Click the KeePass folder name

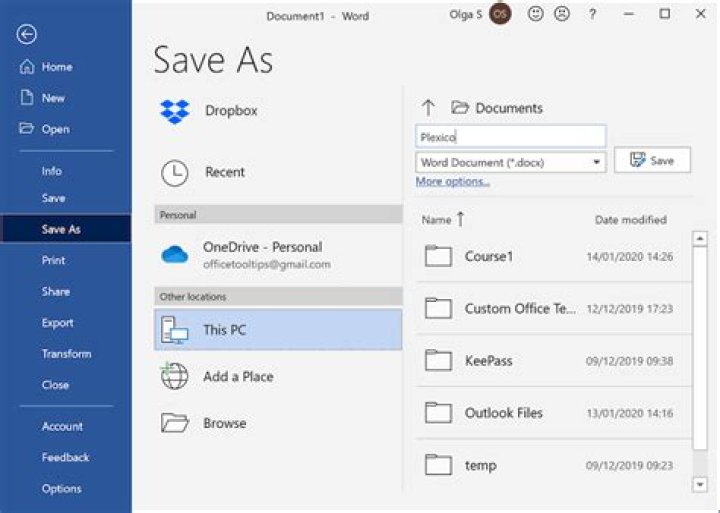point(488,361)
